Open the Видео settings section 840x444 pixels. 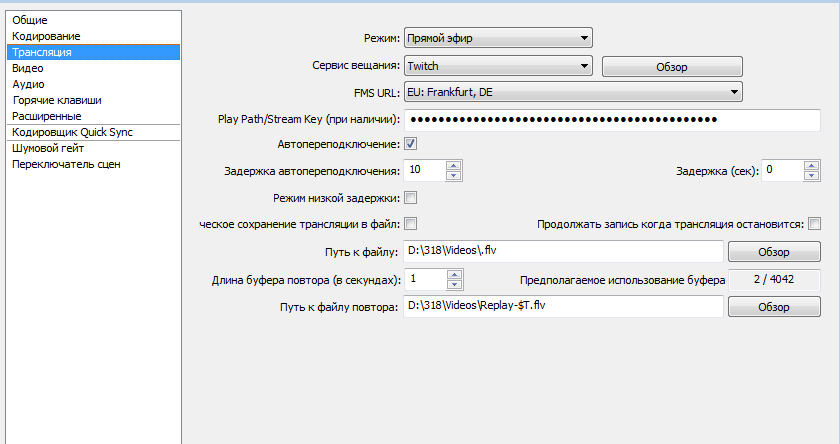pyautogui.click(x=94, y=68)
